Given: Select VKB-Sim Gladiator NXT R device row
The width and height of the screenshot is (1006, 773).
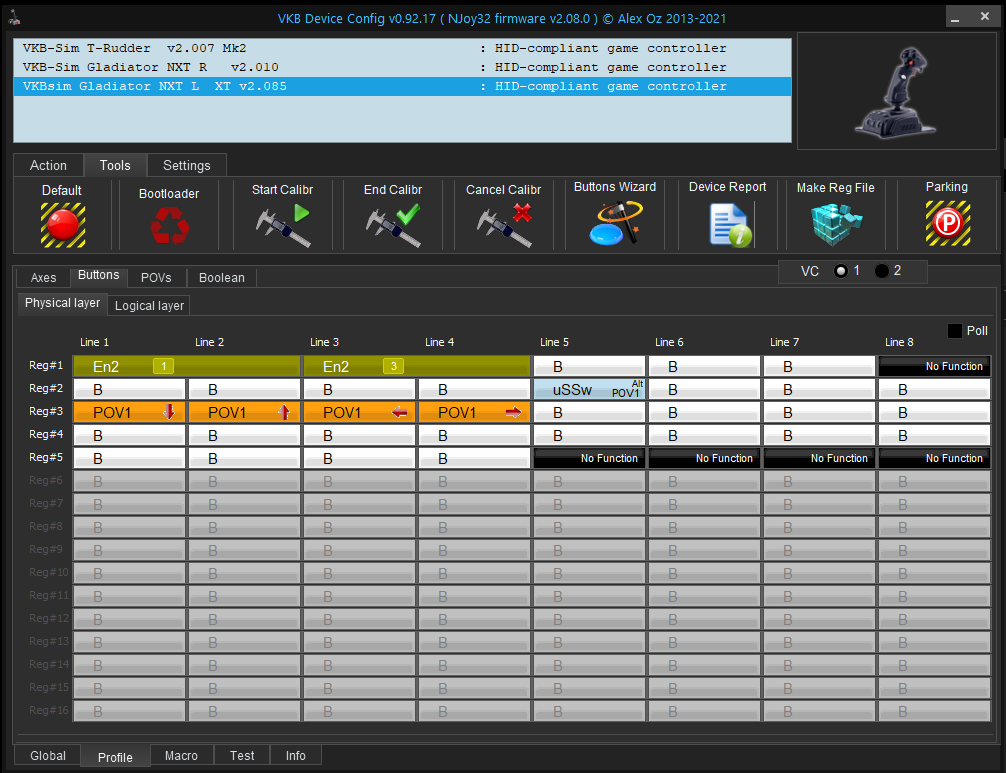Looking at the screenshot, I should tap(402, 67).
